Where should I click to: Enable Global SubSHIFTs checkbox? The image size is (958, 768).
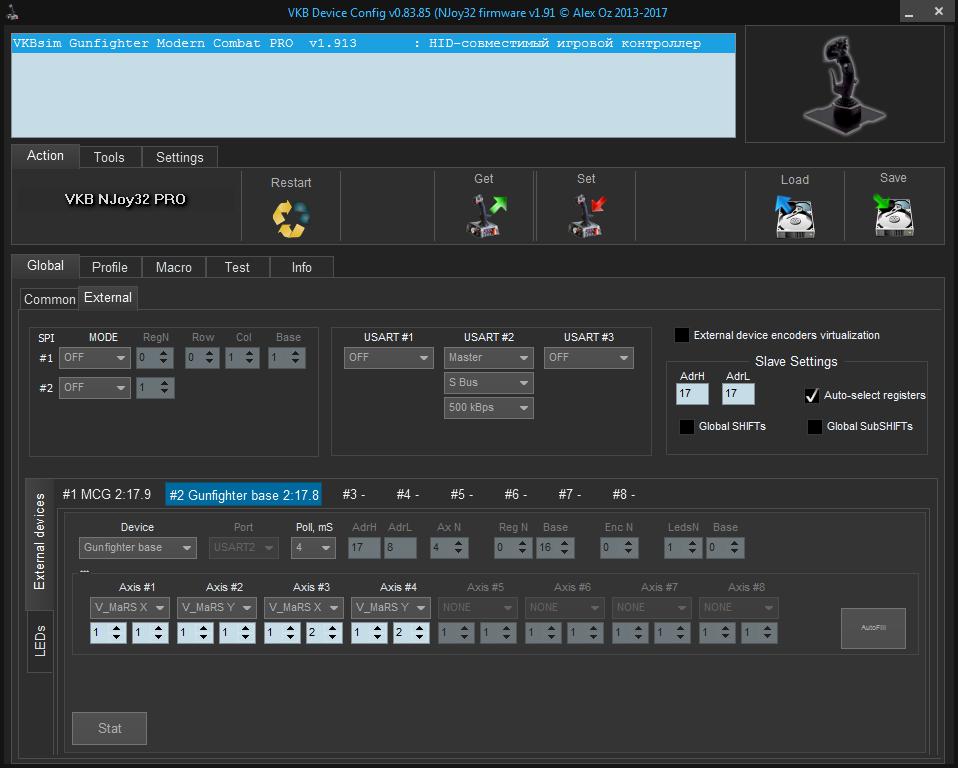pos(814,426)
